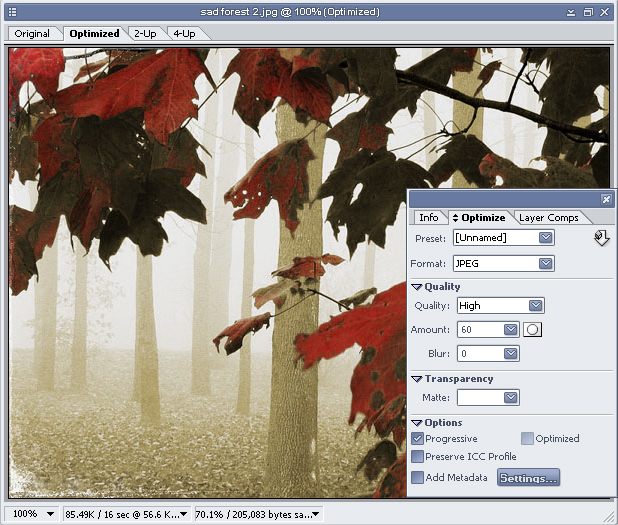Check Preserve ICC Profile option
This screenshot has width=618, height=525.
point(418,457)
